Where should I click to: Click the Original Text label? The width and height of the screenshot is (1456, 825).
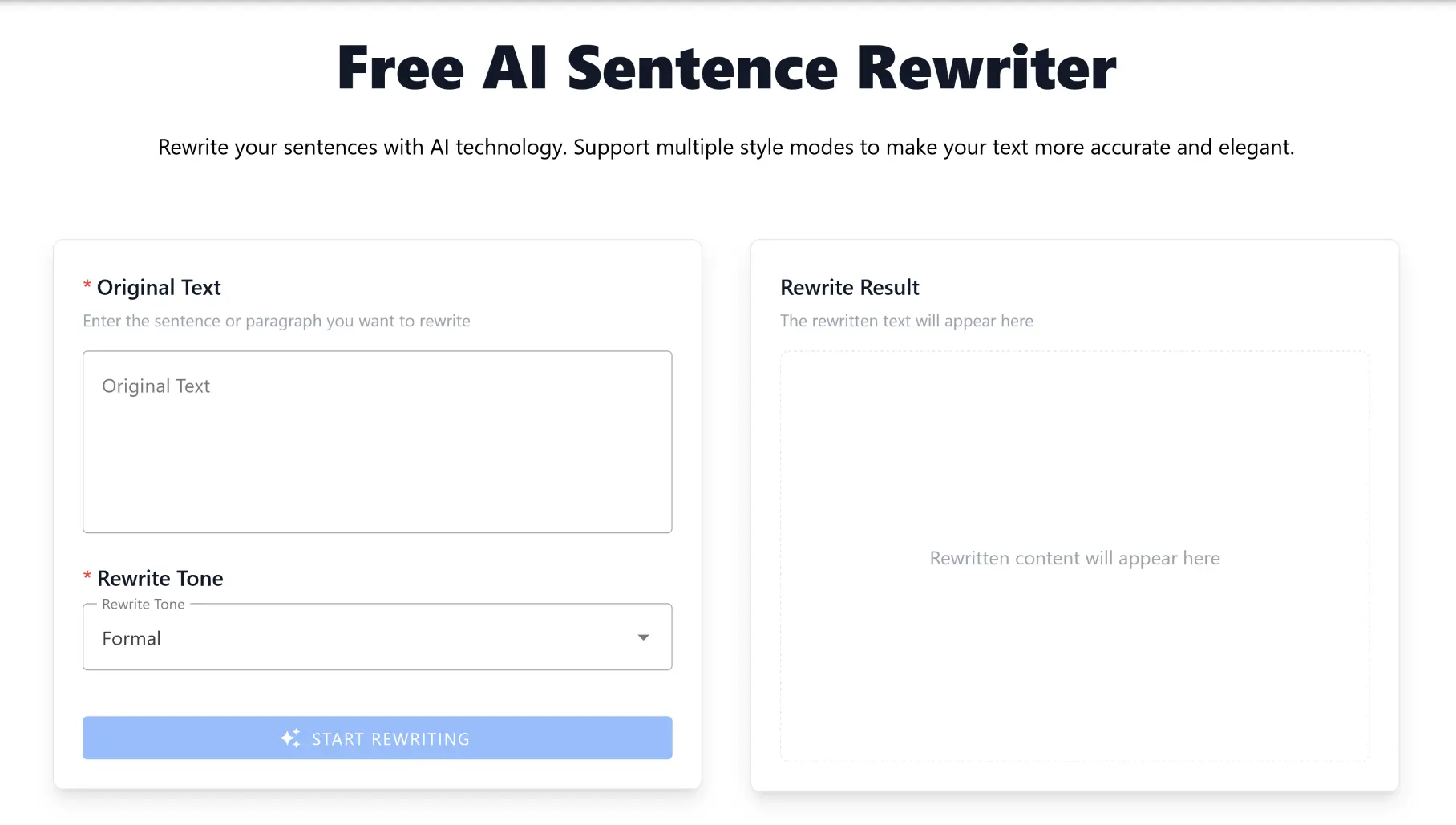158,287
